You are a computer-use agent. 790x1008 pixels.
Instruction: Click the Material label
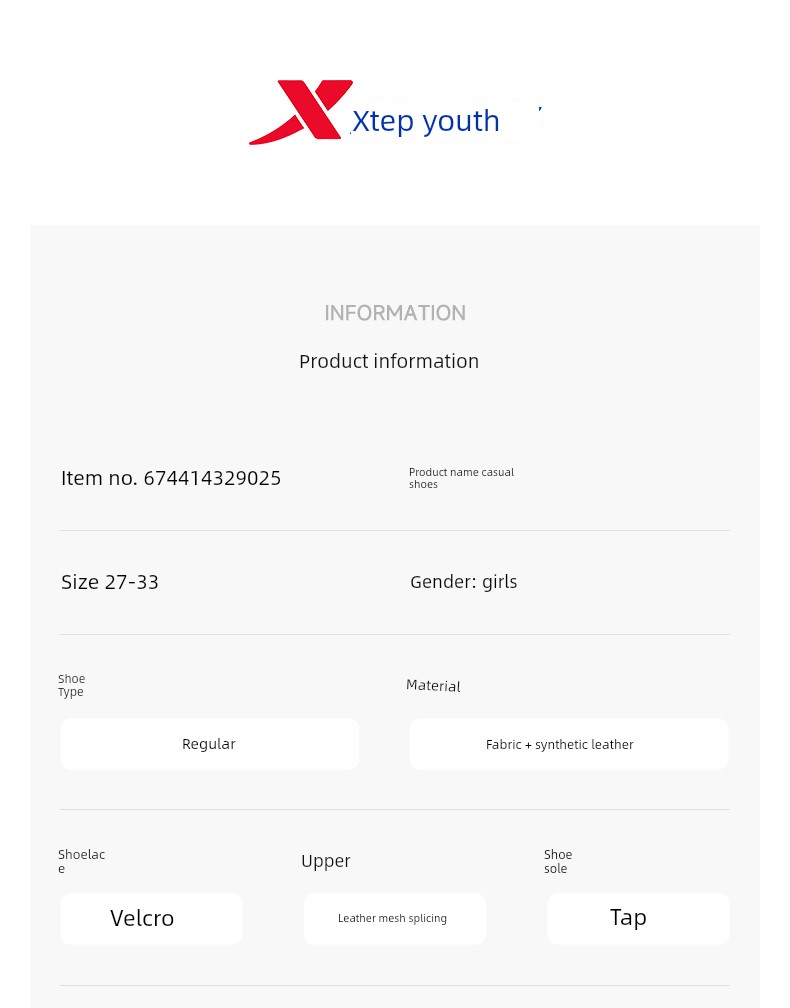433,685
